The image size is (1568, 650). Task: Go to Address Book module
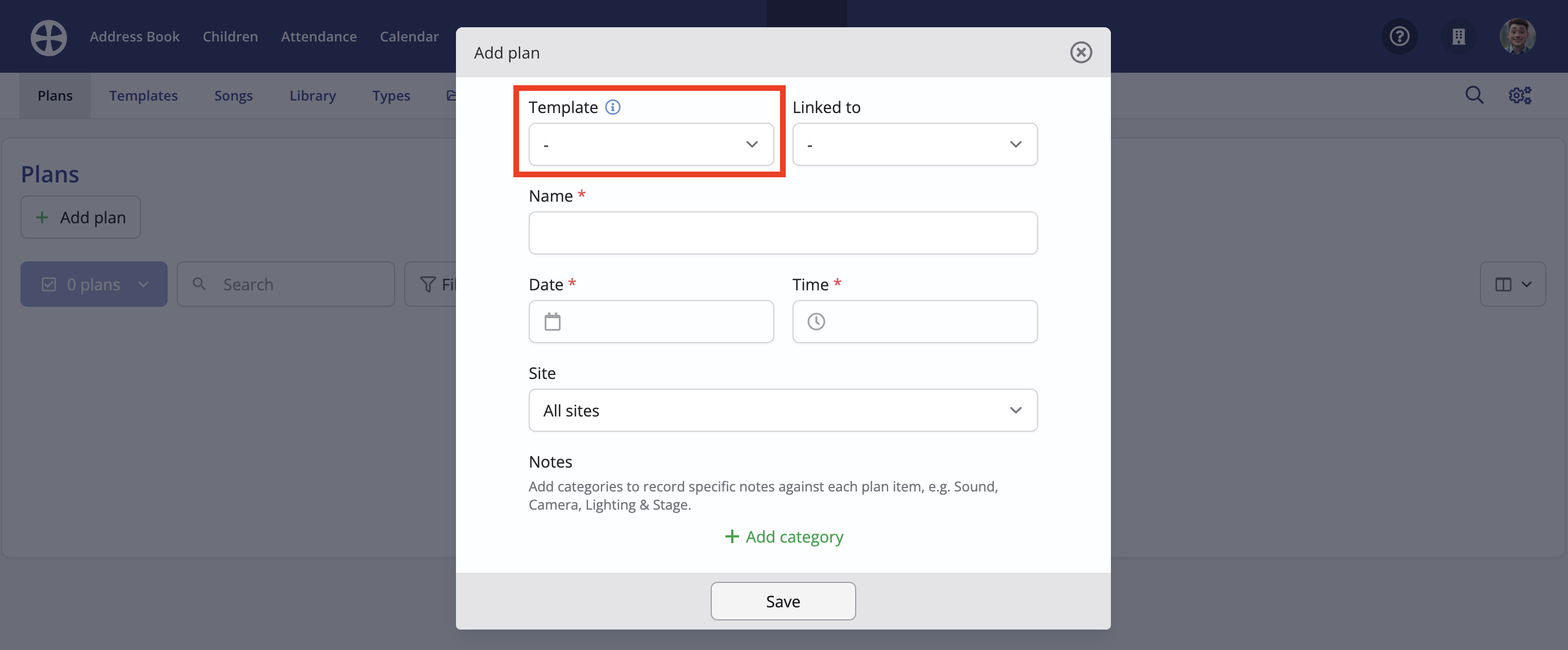[135, 36]
